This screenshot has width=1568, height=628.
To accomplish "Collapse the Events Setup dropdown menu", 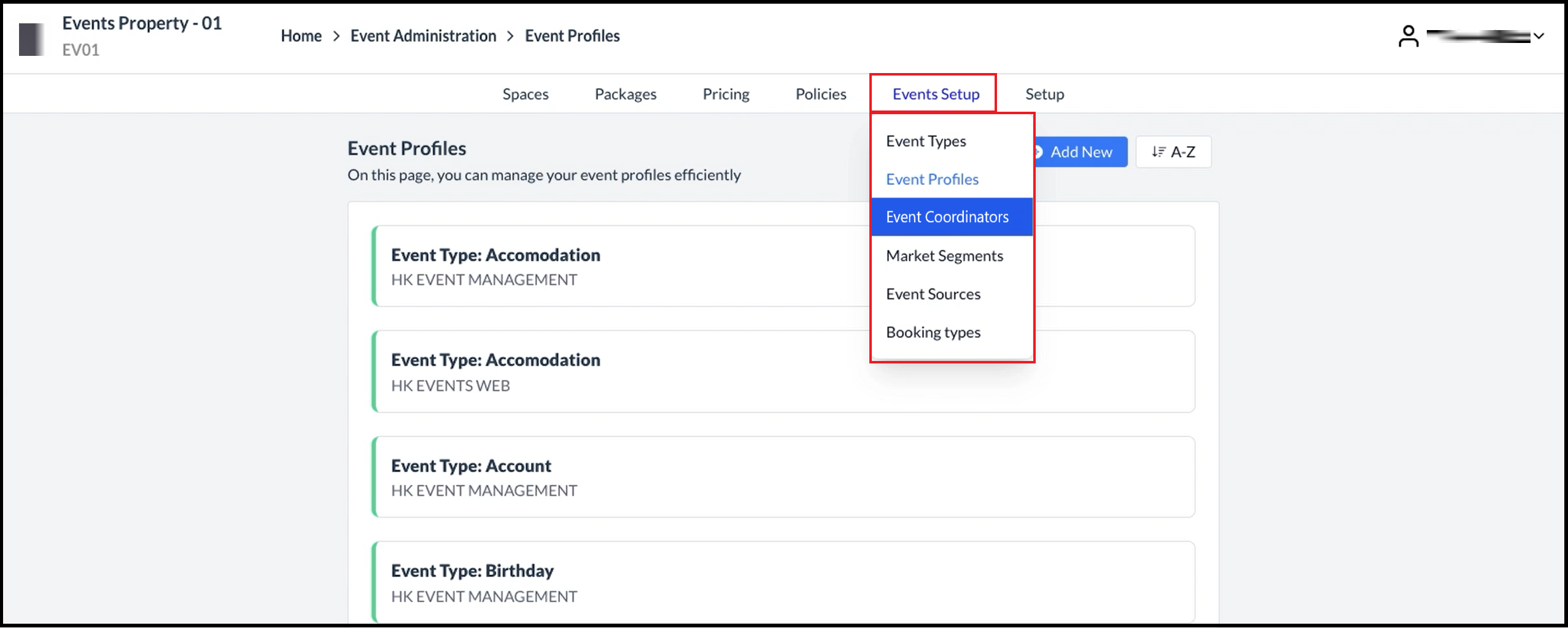I will [x=936, y=94].
